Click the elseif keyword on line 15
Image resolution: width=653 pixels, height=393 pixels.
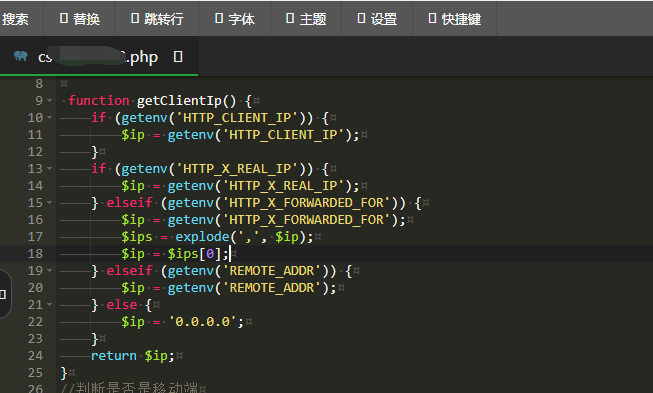point(130,203)
